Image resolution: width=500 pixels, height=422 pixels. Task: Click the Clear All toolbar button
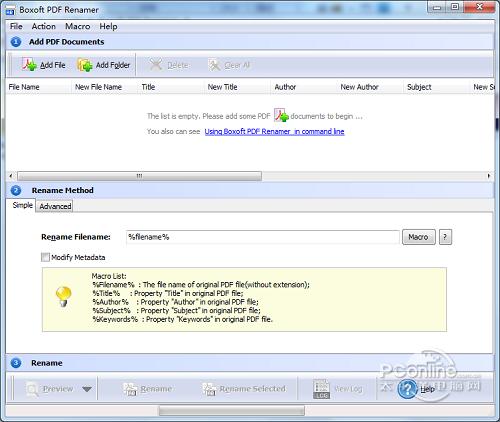(229, 65)
